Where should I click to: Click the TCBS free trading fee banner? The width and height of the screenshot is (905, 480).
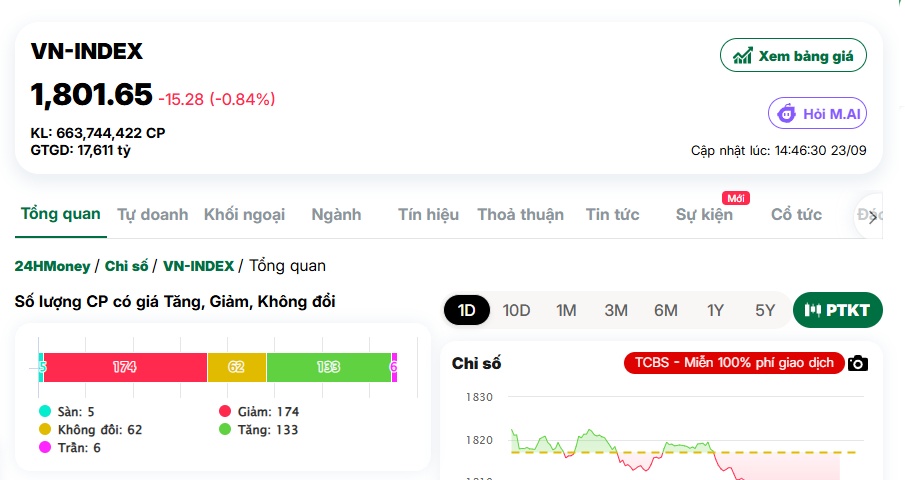[x=734, y=363]
